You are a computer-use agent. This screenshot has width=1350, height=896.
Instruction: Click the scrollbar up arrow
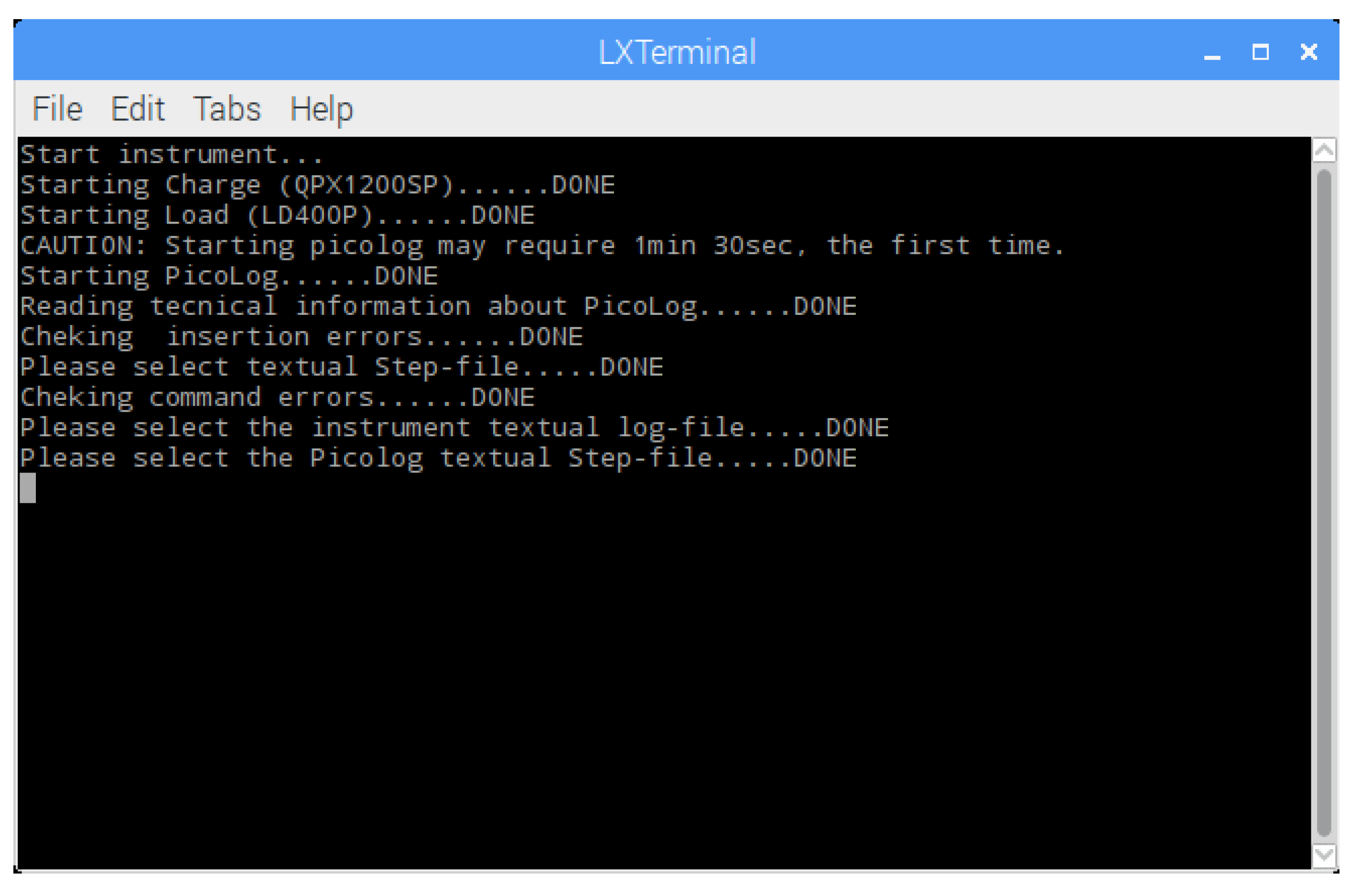point(1324,150)
